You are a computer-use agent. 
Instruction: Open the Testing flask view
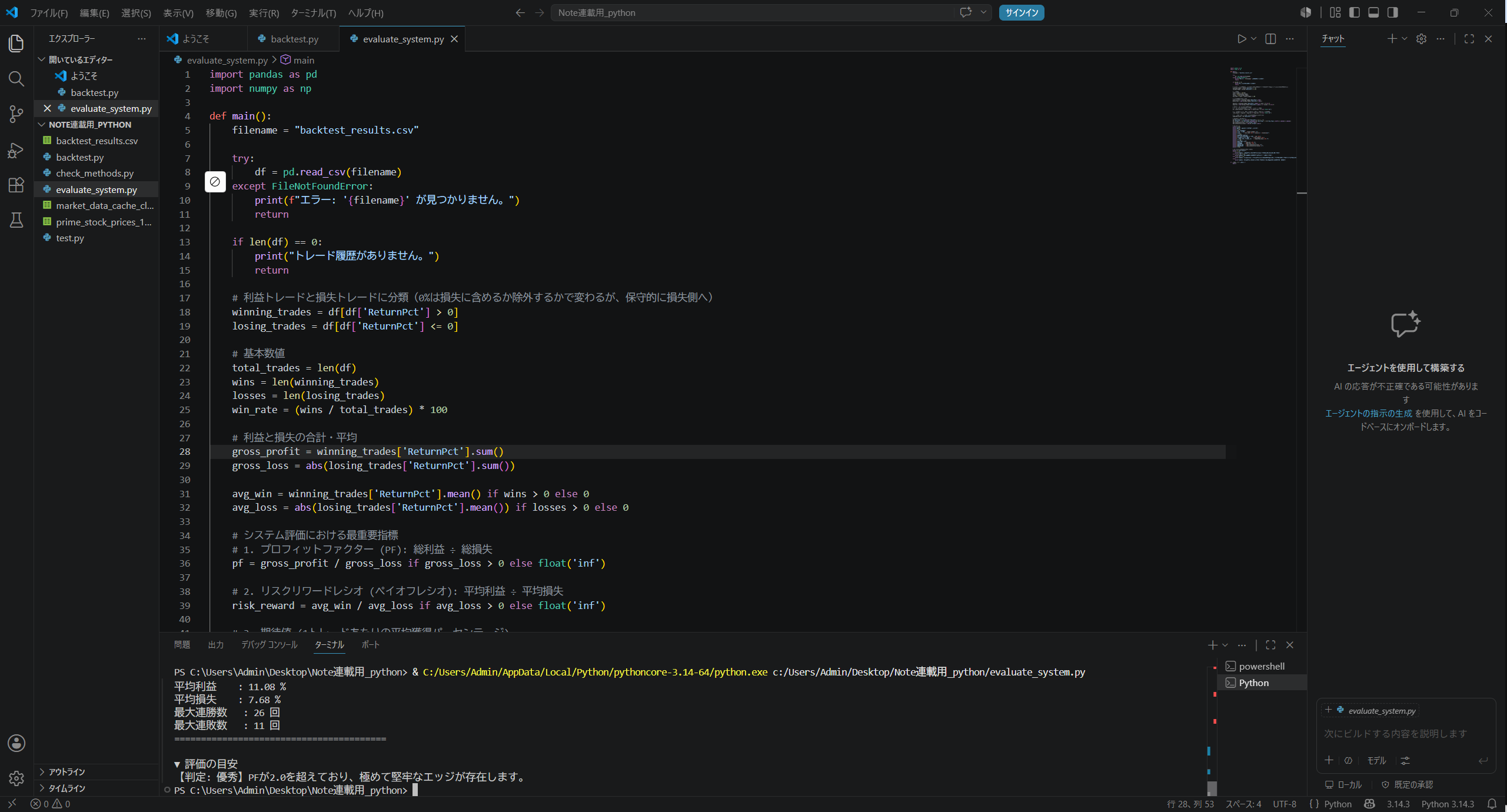coord(16,220)
